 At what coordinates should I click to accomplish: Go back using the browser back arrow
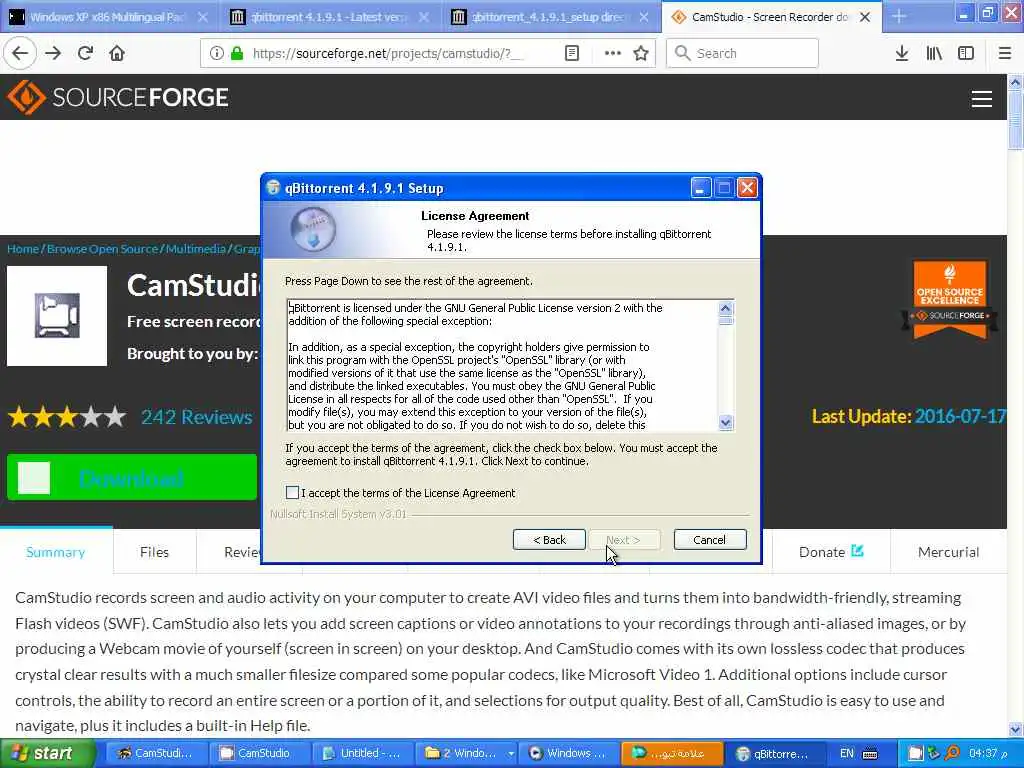click(x=20, y=54)
